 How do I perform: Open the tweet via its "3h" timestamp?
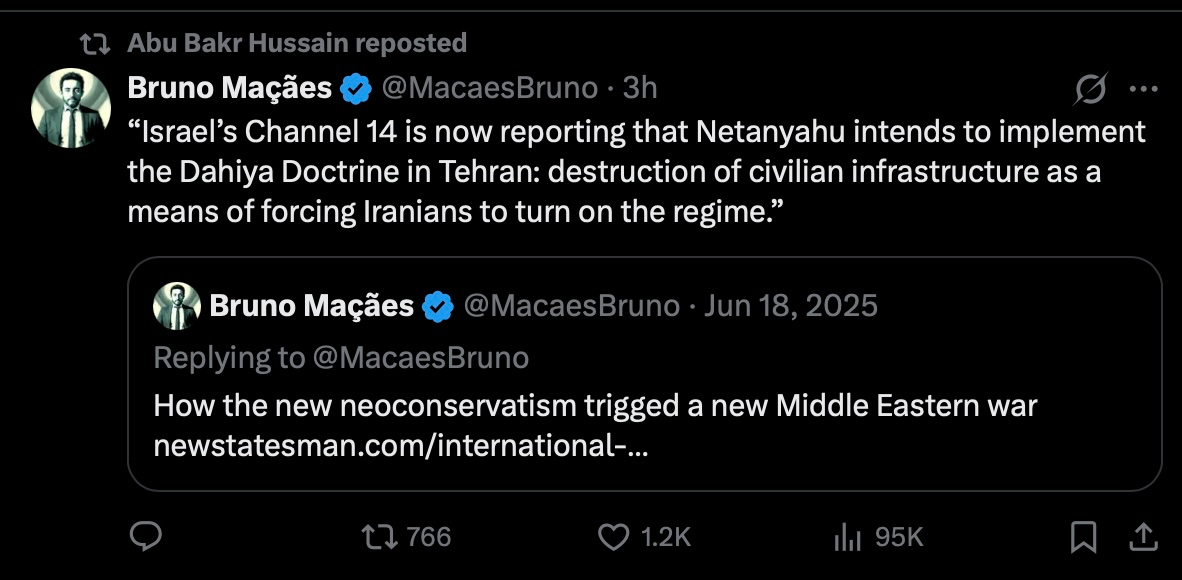(640, 88)
